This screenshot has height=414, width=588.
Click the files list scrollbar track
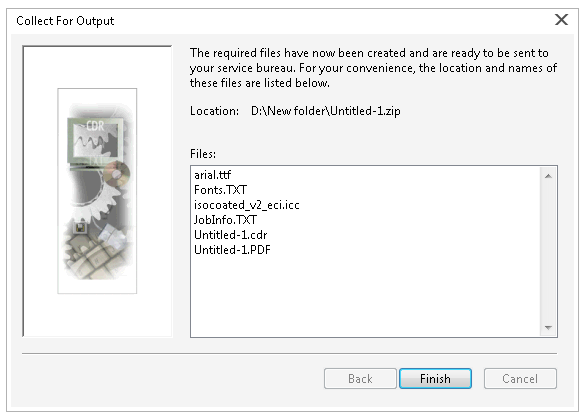[548, 251]
